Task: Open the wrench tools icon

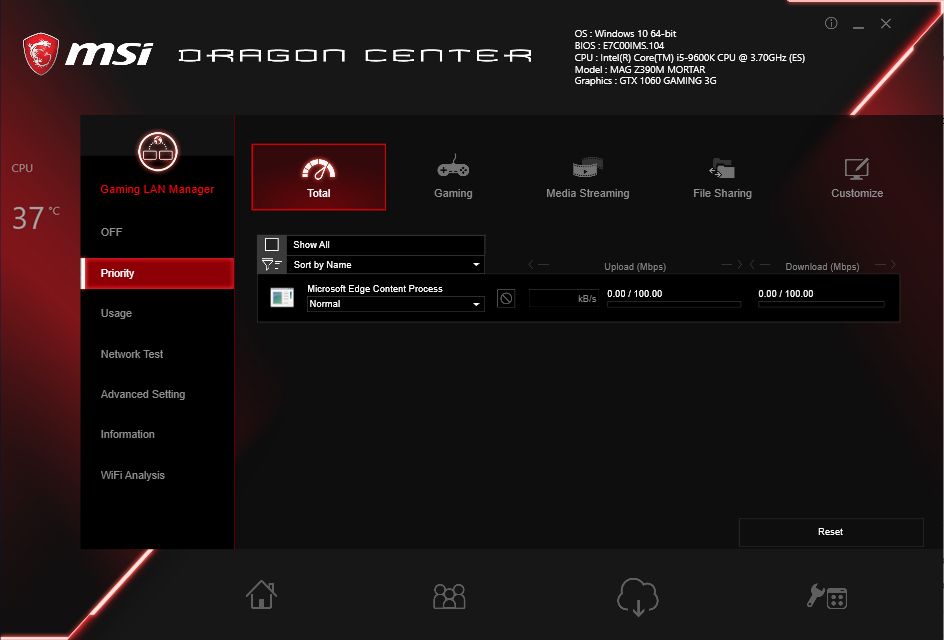Action: [826, 596]
